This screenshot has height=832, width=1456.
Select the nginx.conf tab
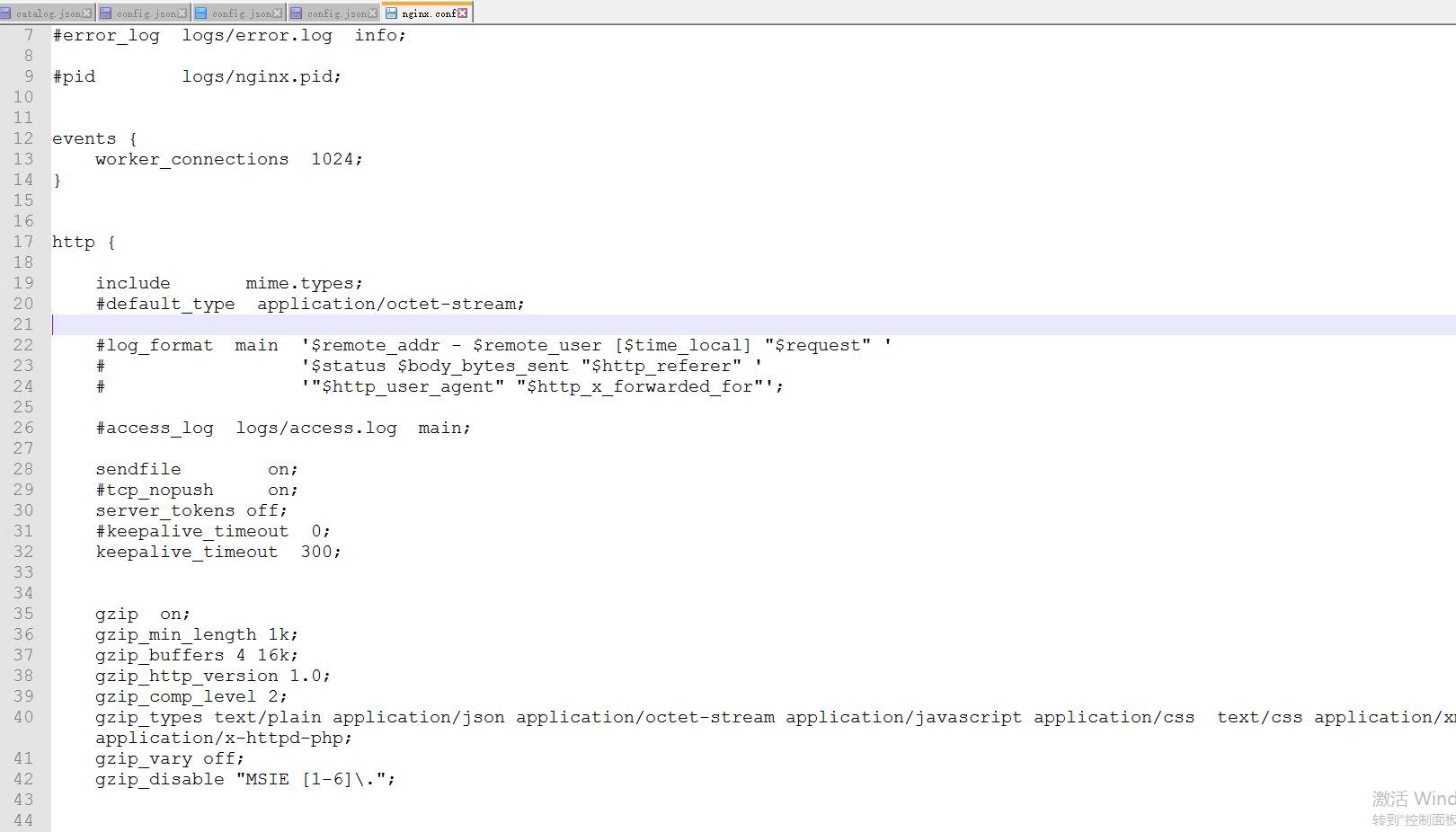pyautogui.click(x=429, y=13)
